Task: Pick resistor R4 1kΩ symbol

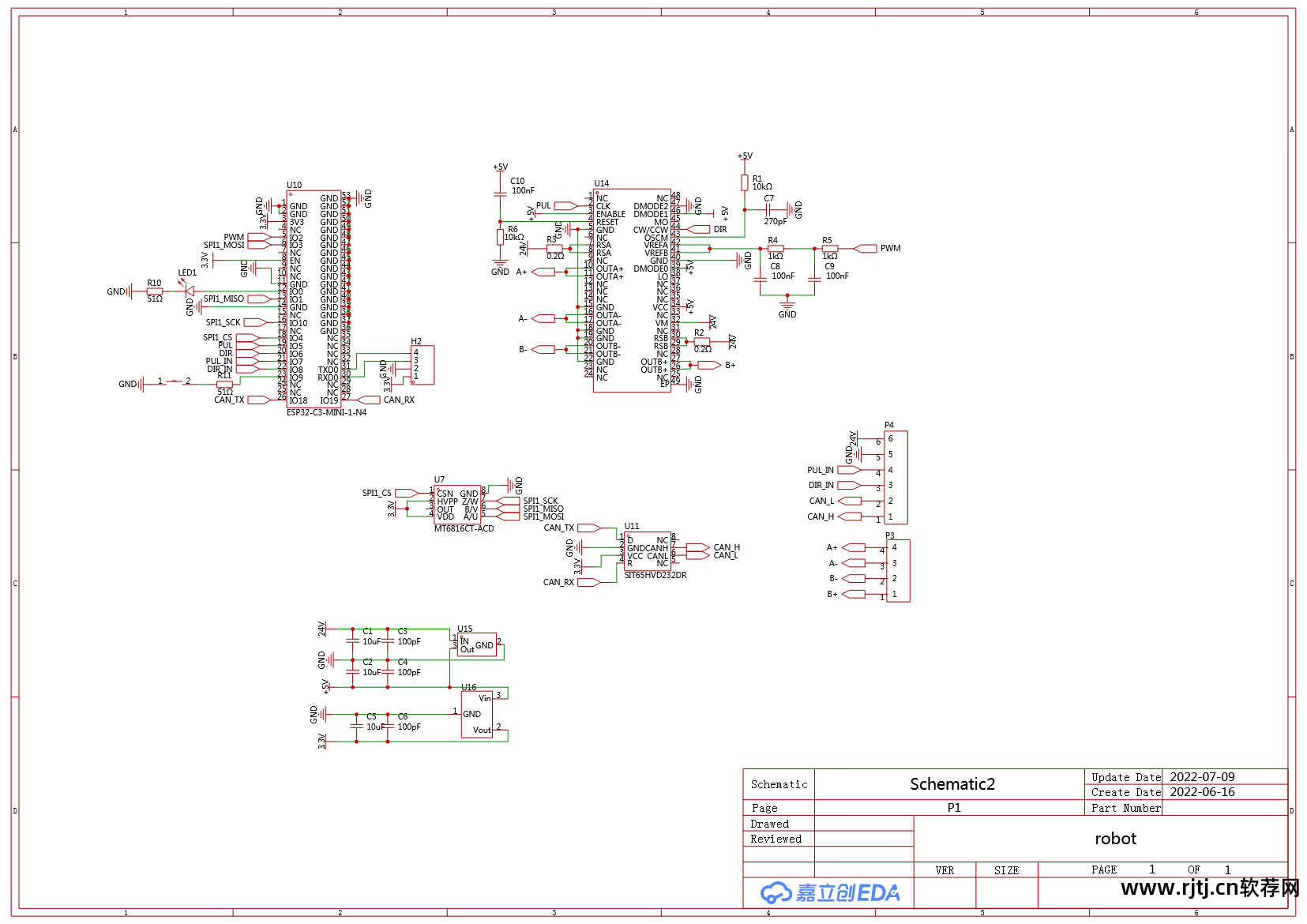Action: 776,248
